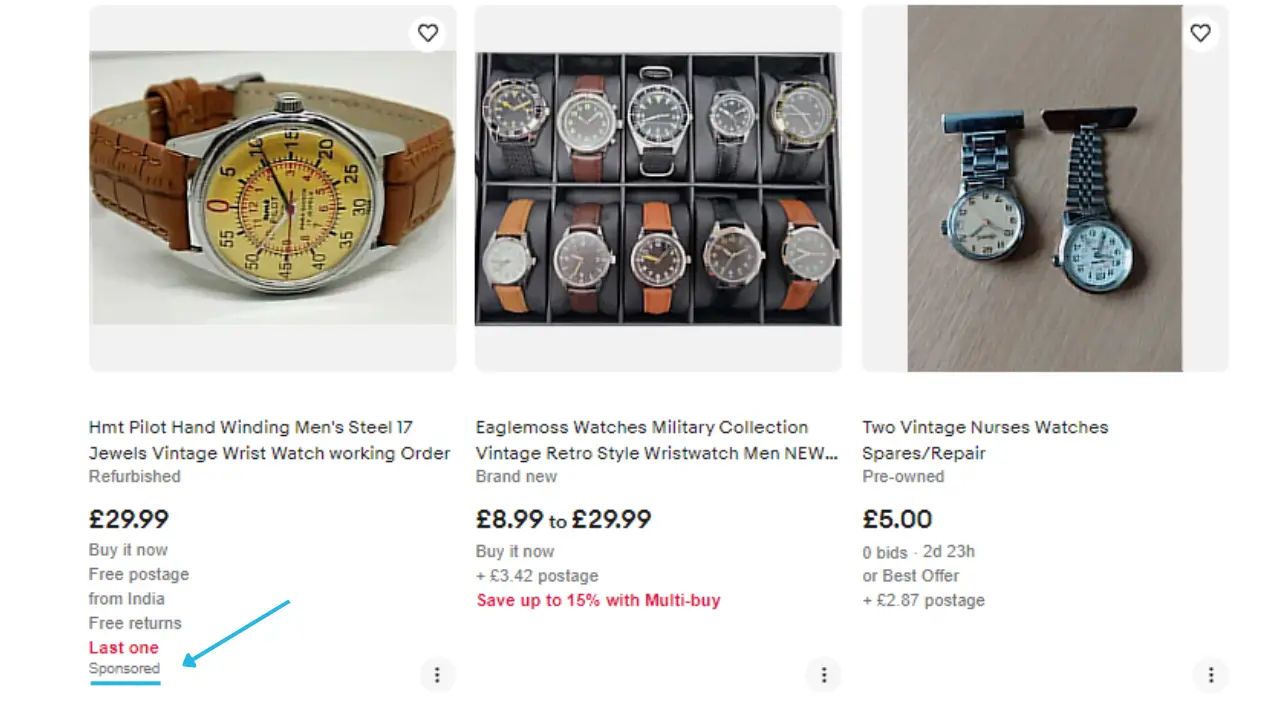Click the nurses watches photo
1280x720 pixels.
[1045, 187]
